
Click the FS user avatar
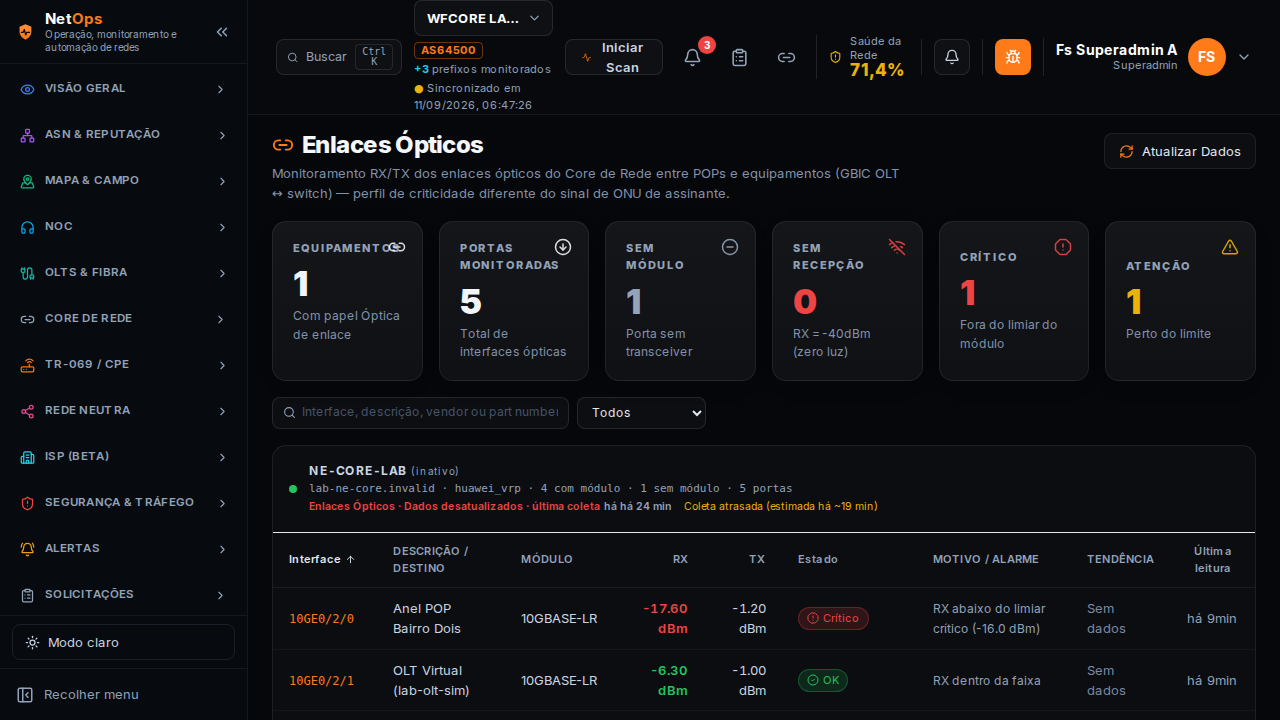(1207, 57)
